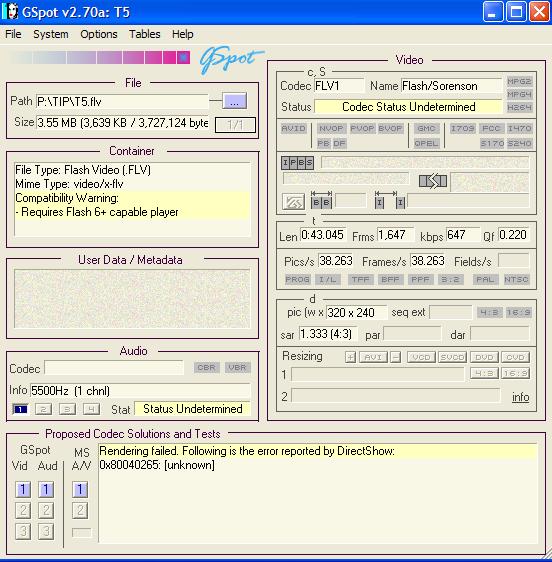Click the S240 indicator
Viewport: 552px width, 562px height.
(x=520, y=143)
